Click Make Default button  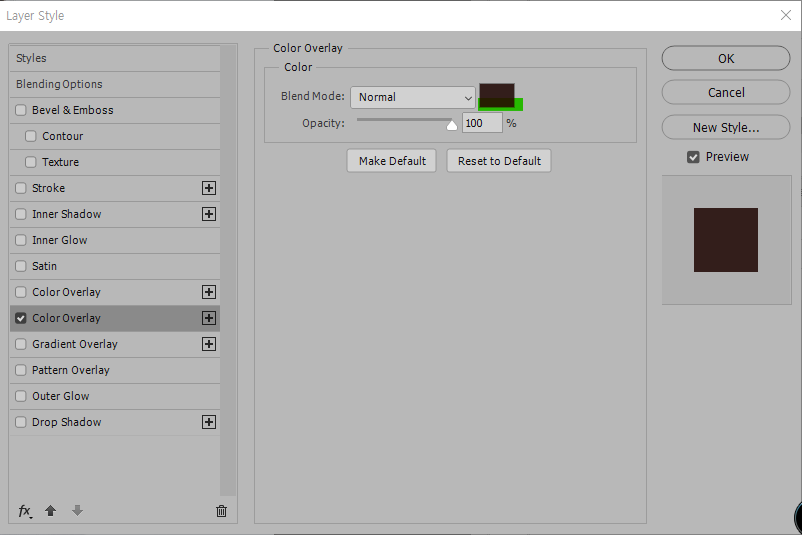(392, 161)
